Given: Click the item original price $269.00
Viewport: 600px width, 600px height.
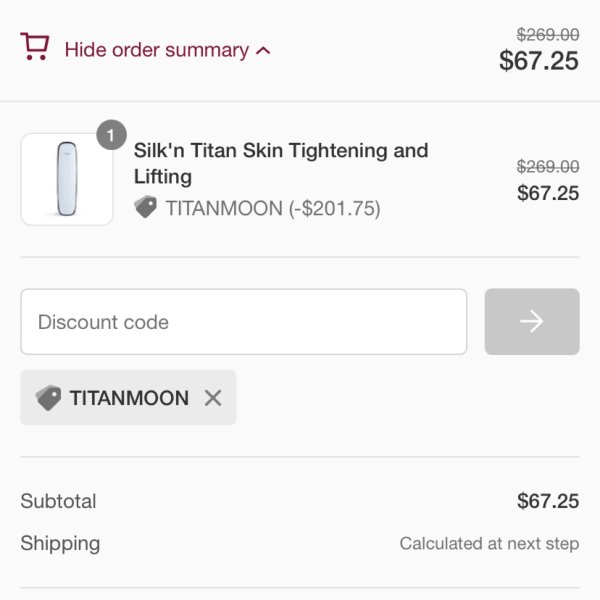Looking at the screenshot, I should 548,167.
